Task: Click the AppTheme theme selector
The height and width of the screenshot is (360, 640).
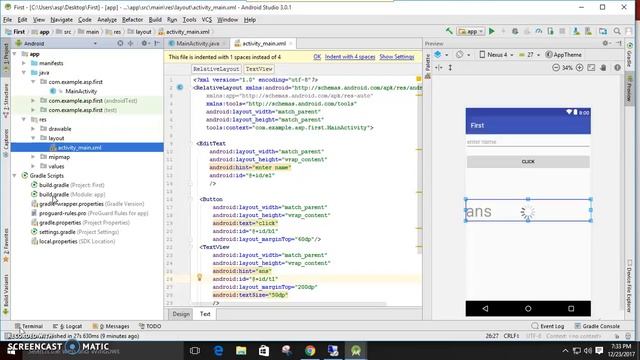Action: [x=564, y=54]
